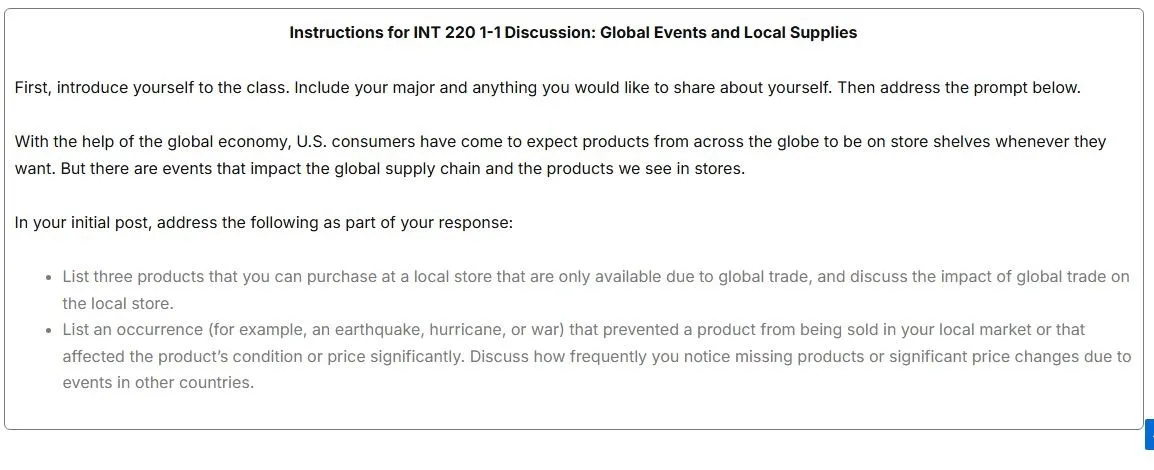The image size is (1154, 470).
Task: Click the phrase "Then address the prompt below"
Action: pyautogui.click(x=959, y=88)
